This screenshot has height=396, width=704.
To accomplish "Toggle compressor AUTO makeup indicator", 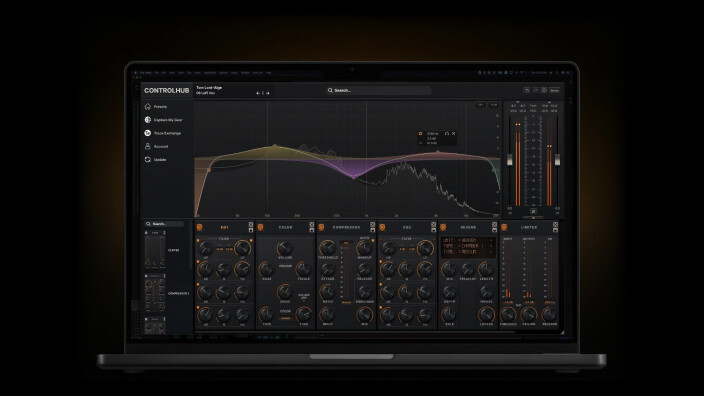I will [373, 241].
